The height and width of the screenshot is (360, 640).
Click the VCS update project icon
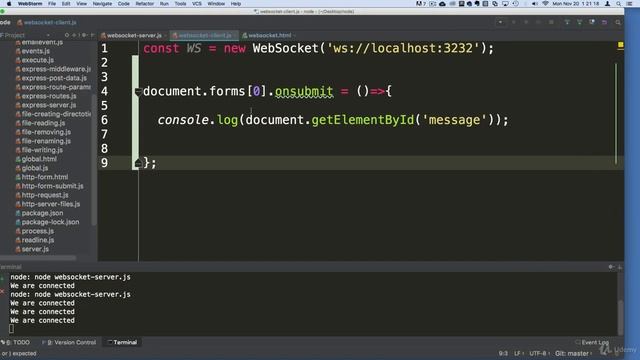tap(567, 22)
